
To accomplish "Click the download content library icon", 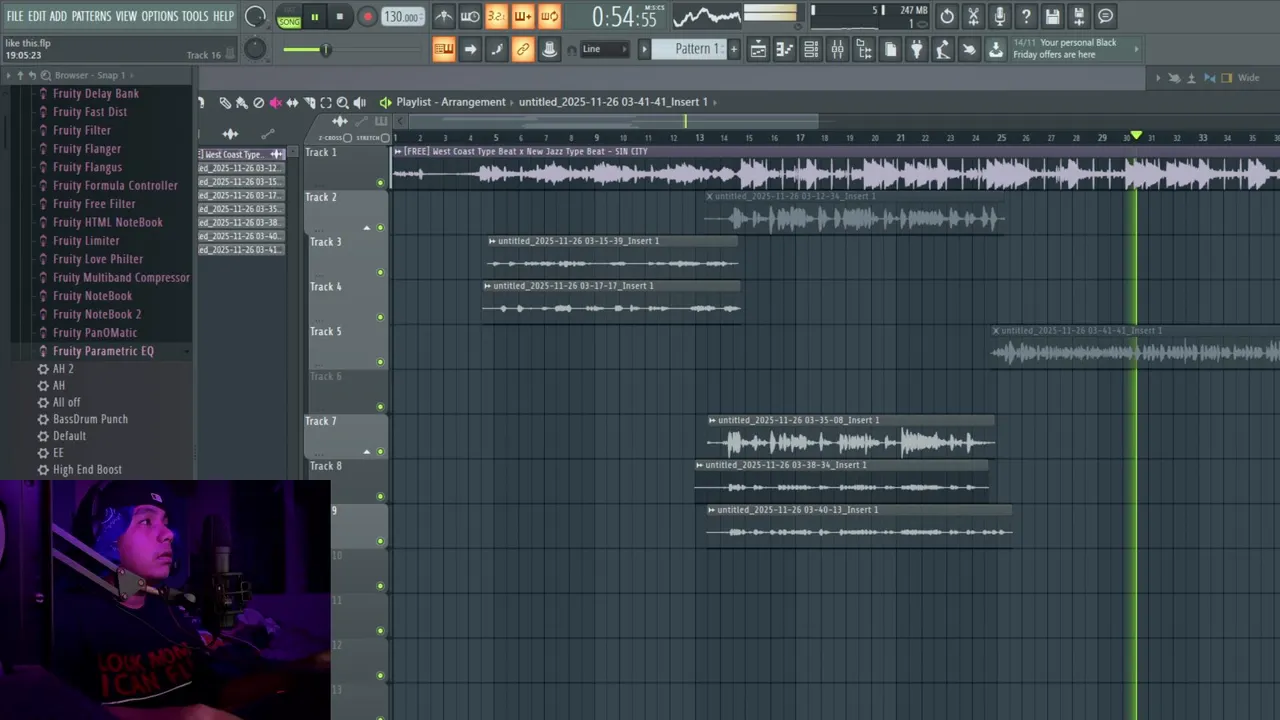I will coord(995,49).
